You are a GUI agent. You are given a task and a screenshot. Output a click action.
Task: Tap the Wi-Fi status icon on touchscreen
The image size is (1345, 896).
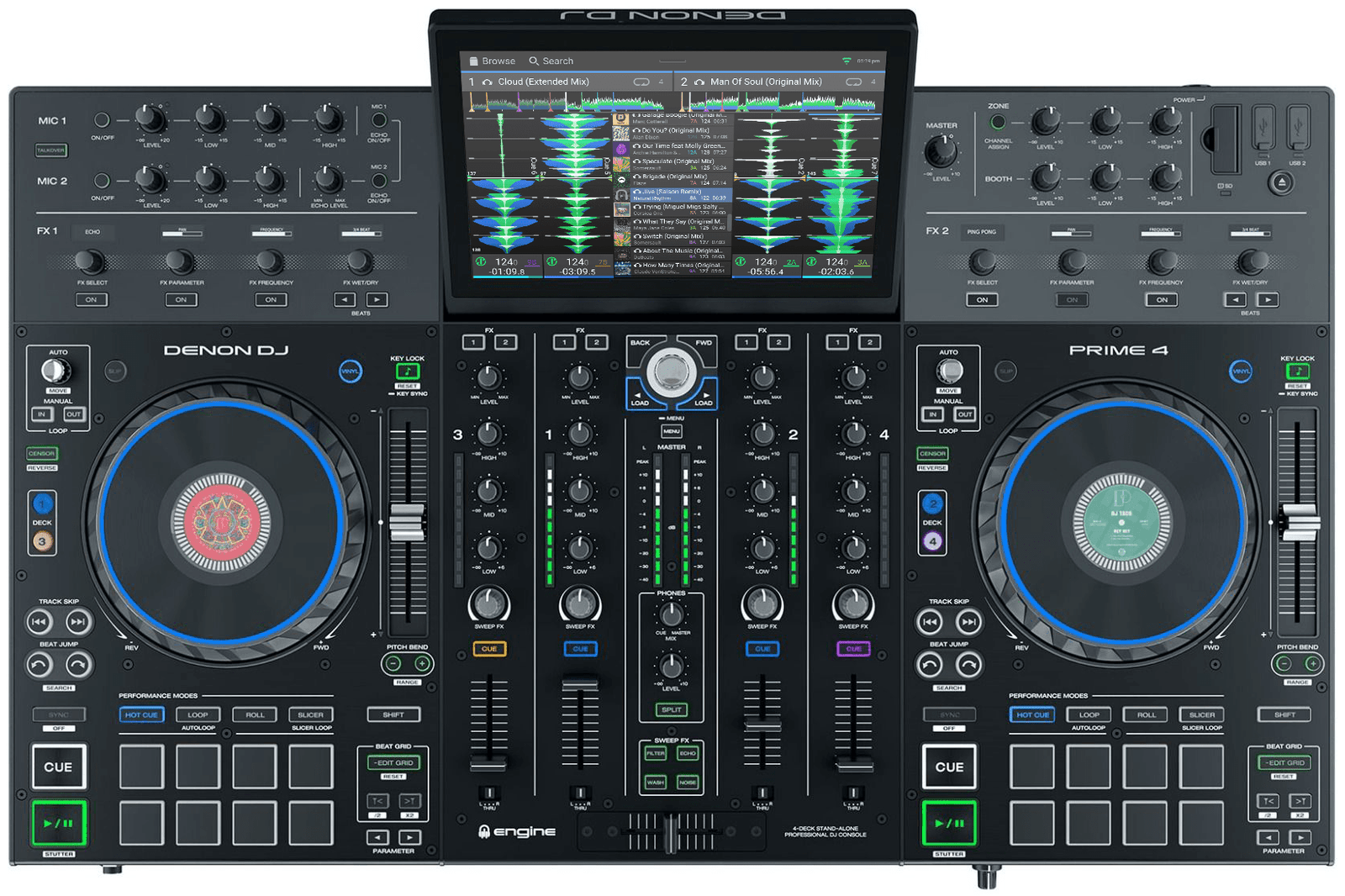[x=847, y=61]
